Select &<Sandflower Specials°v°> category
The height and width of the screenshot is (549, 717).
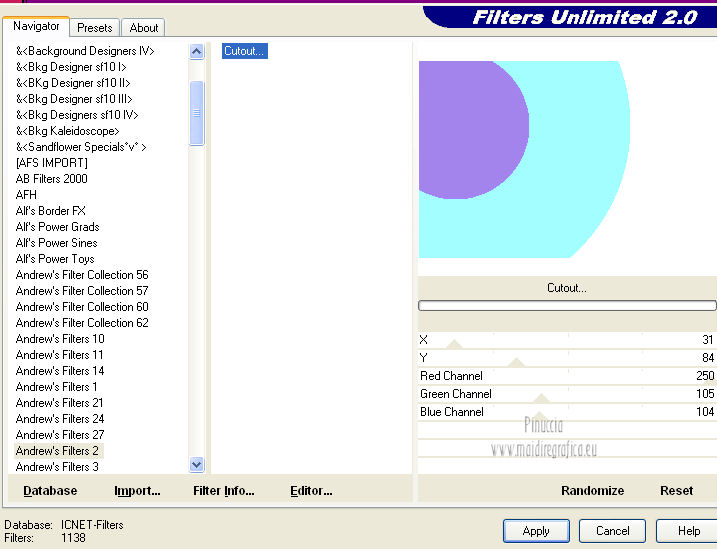(x=81, y=147)
